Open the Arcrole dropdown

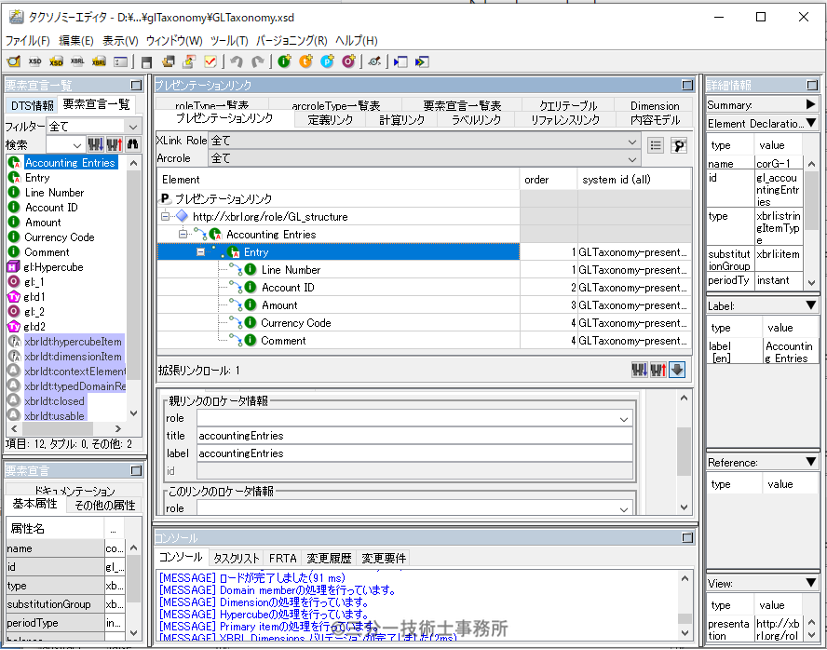[632, 158]
